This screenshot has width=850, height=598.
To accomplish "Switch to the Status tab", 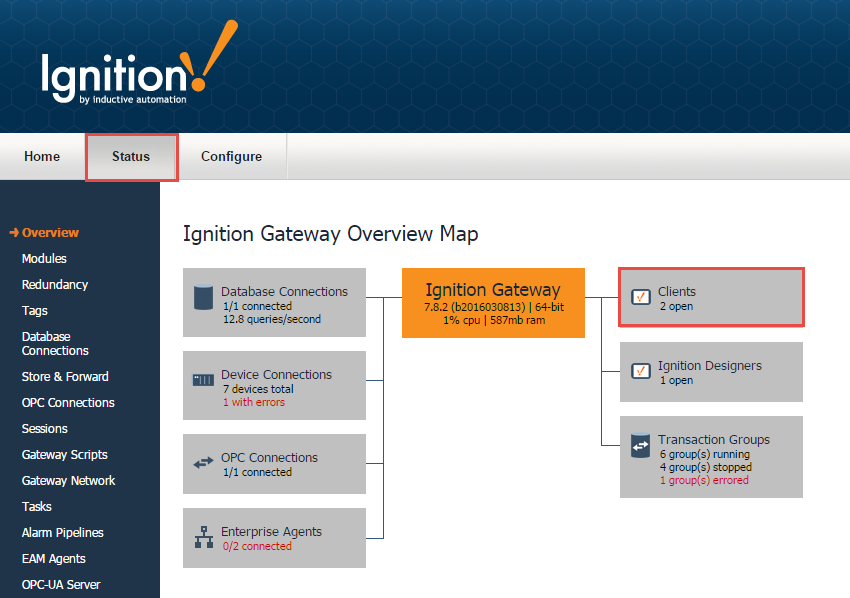I will 131,157.
